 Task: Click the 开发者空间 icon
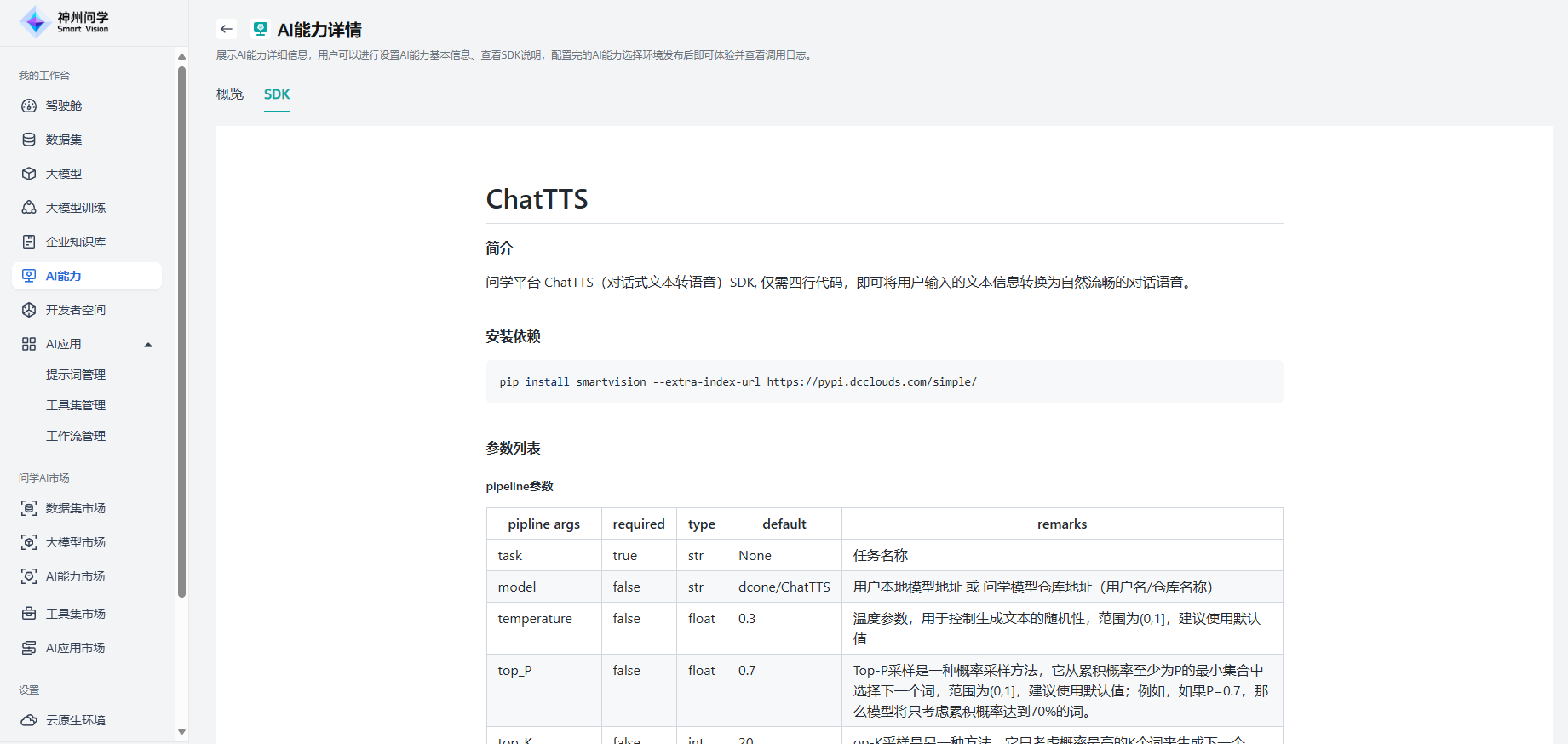click(x=29, y=310)
